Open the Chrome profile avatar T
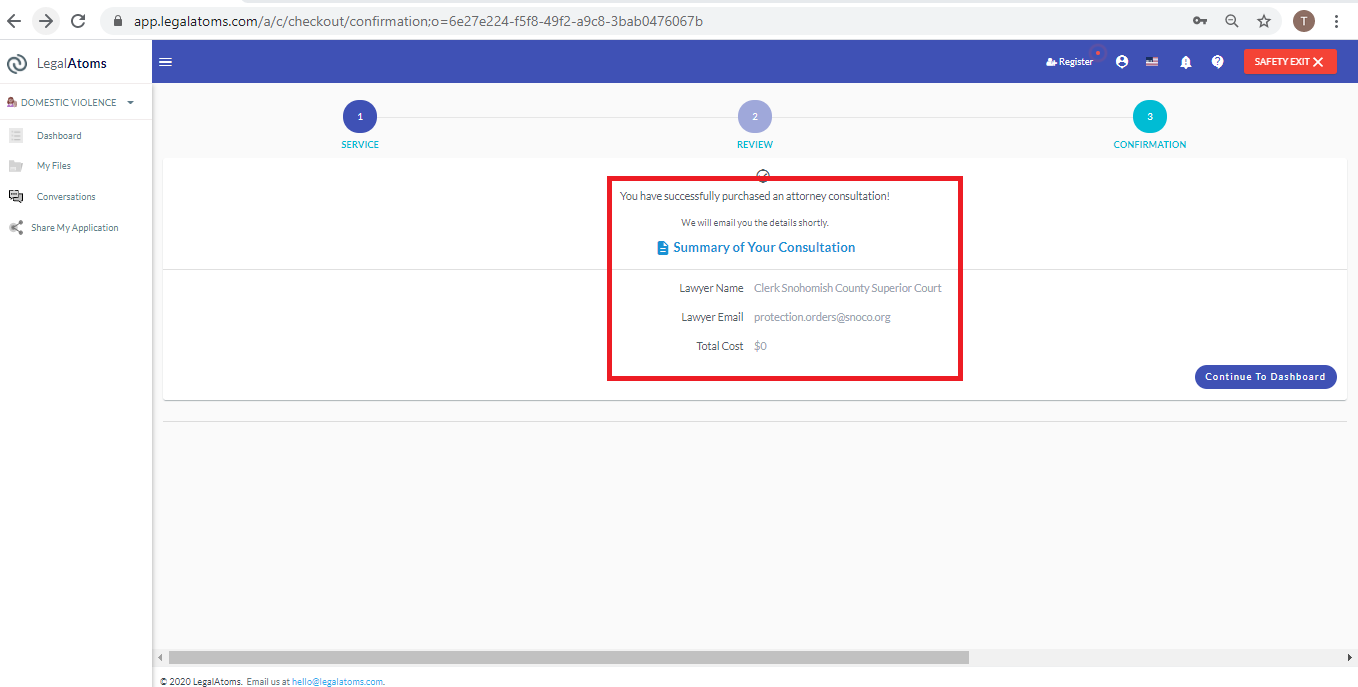Viewport: 1358px width, 687px height. tap(1304, 21)
